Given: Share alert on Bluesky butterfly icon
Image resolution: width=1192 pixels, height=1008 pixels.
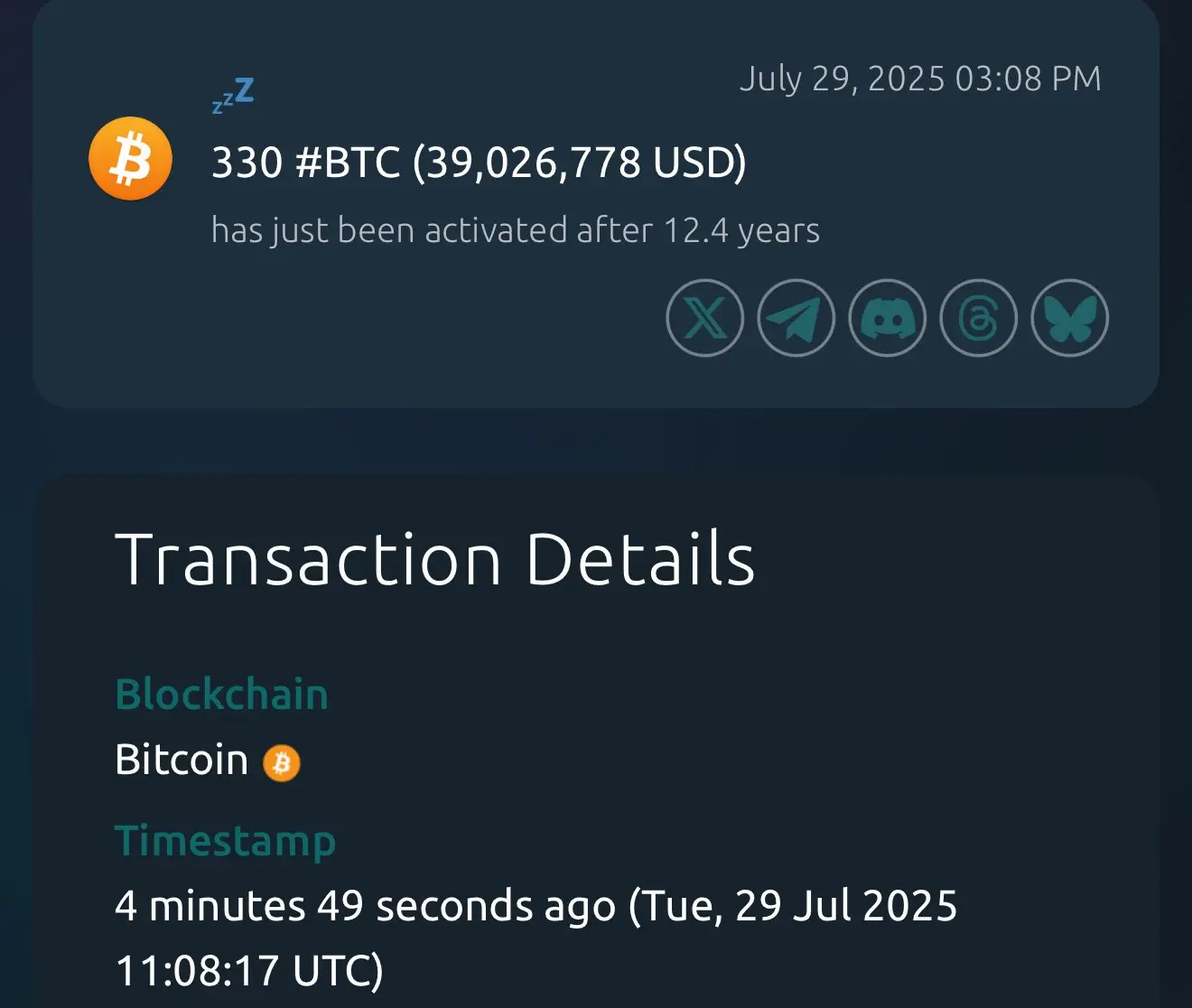Looking at the screenshot, I should tap(1070, 318).
